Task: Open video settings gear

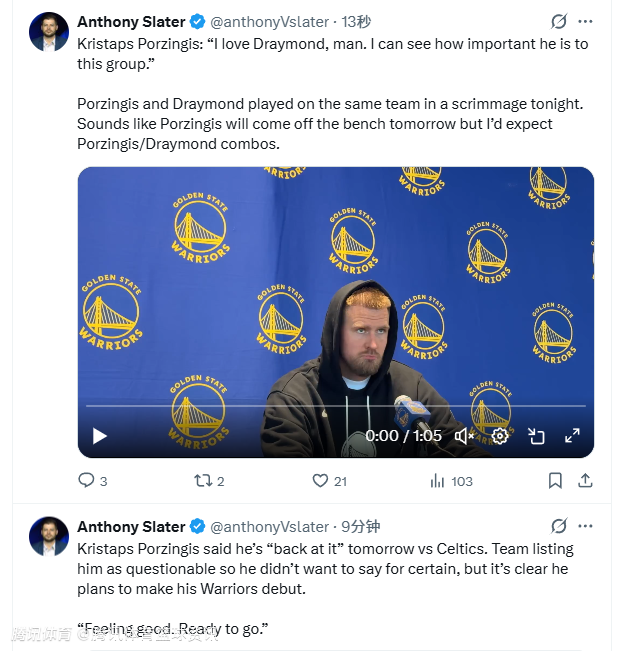Action: click(500, 436)
